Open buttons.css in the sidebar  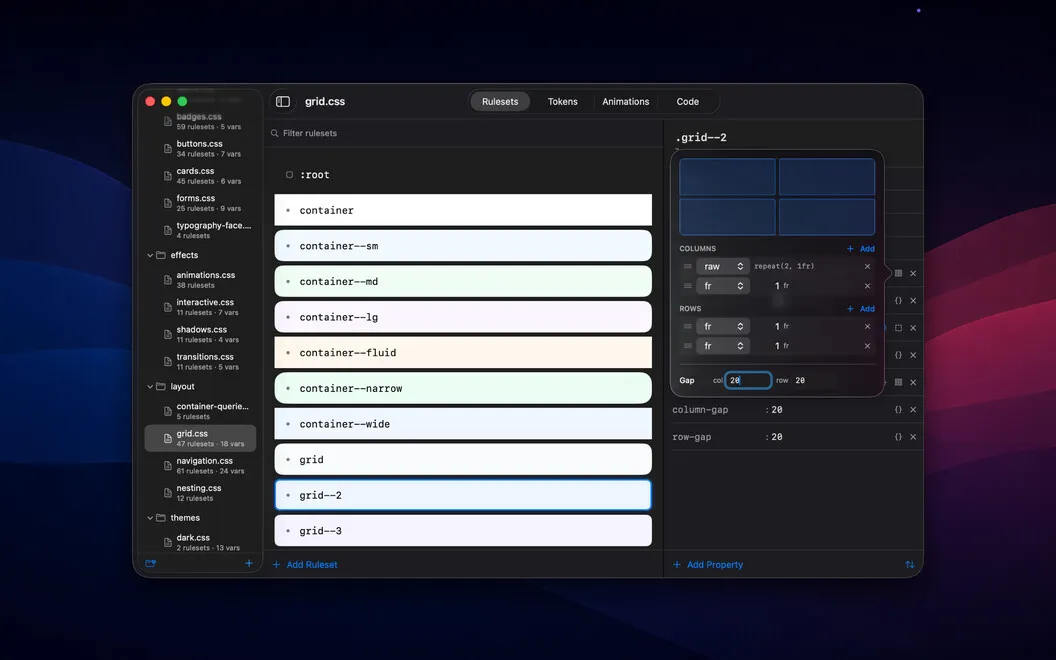point(200,149)
